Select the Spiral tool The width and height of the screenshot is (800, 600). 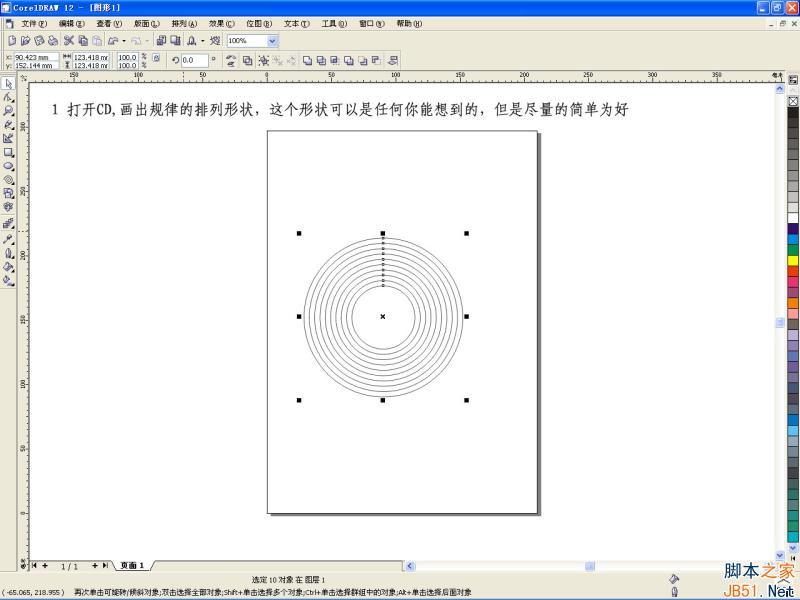tap(8, 180)
